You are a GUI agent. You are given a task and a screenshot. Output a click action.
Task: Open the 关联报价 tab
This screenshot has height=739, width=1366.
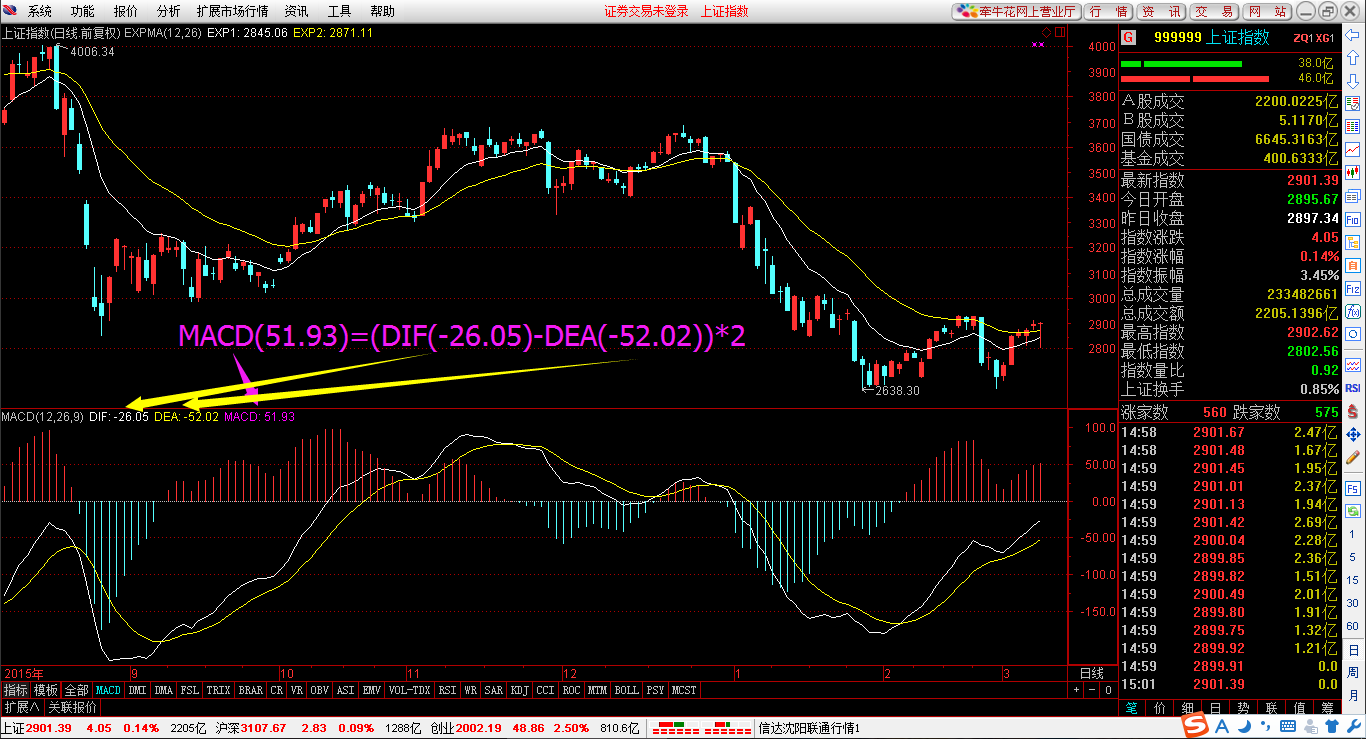[73, 707]
